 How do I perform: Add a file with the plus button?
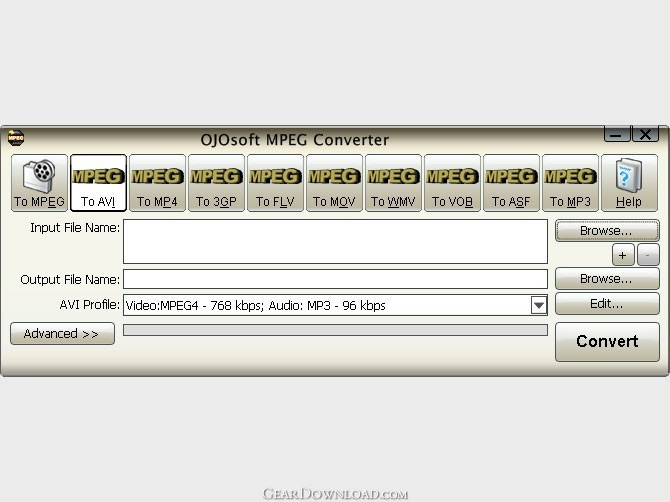pos(623,255)
